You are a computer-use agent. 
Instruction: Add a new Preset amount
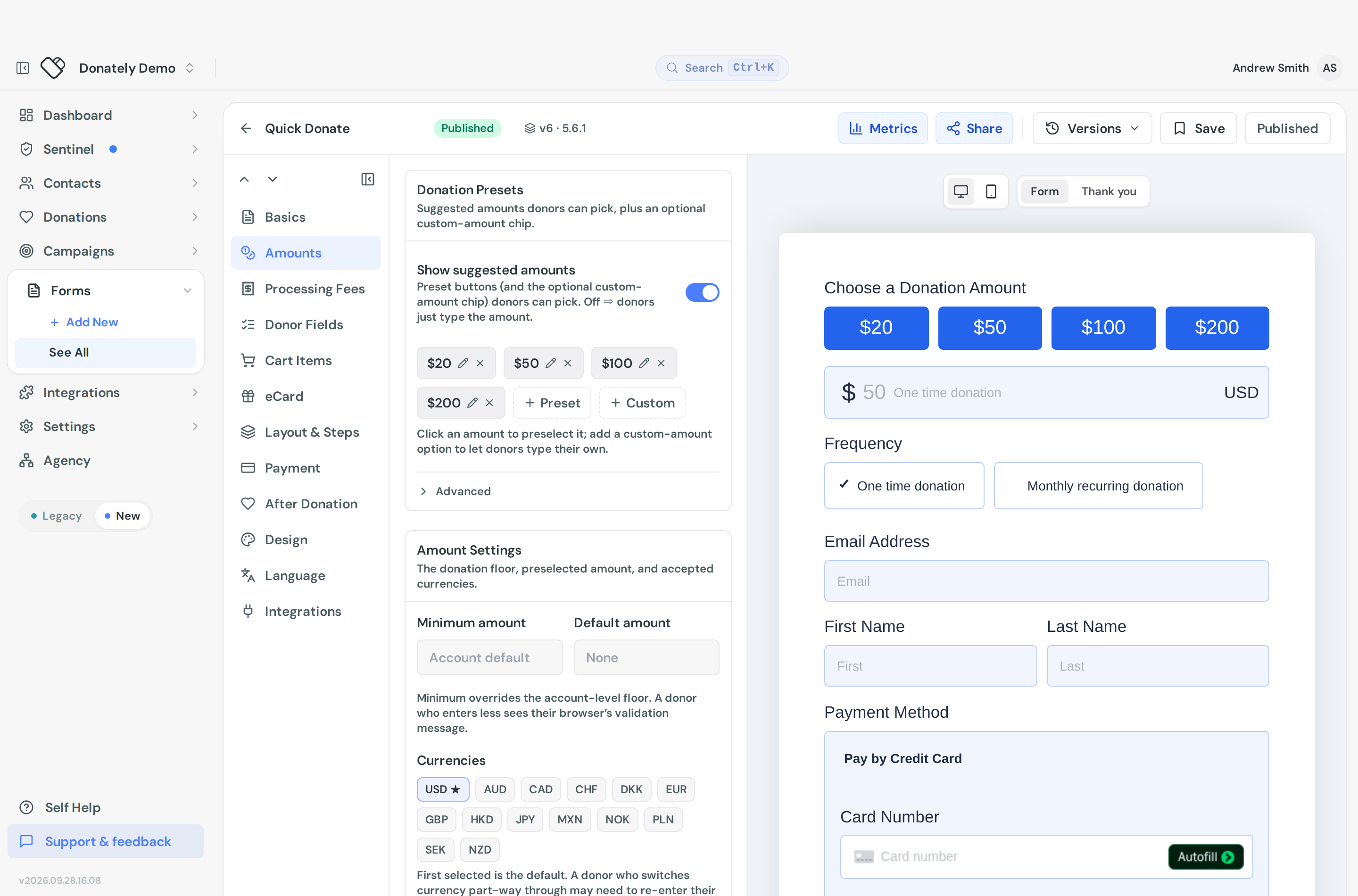(x=552, y=403)
